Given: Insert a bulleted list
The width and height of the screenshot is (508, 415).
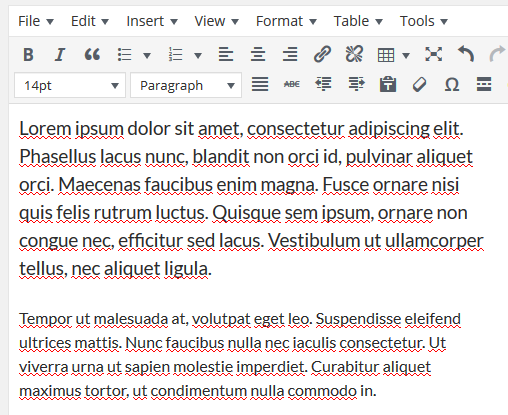Looking at the screenshot, I should point(125,54).
